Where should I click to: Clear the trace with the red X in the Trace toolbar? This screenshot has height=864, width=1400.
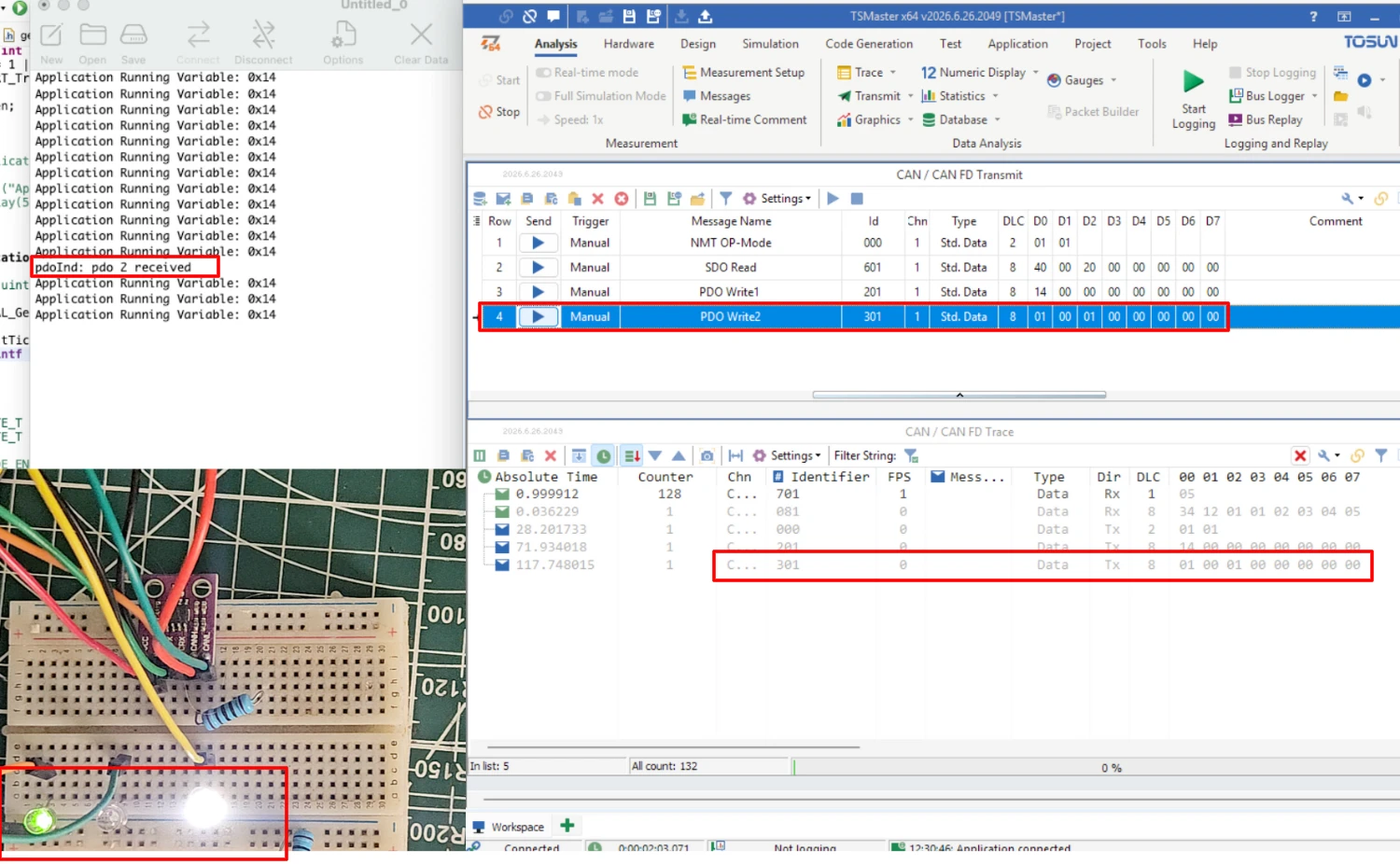point(551,455)
